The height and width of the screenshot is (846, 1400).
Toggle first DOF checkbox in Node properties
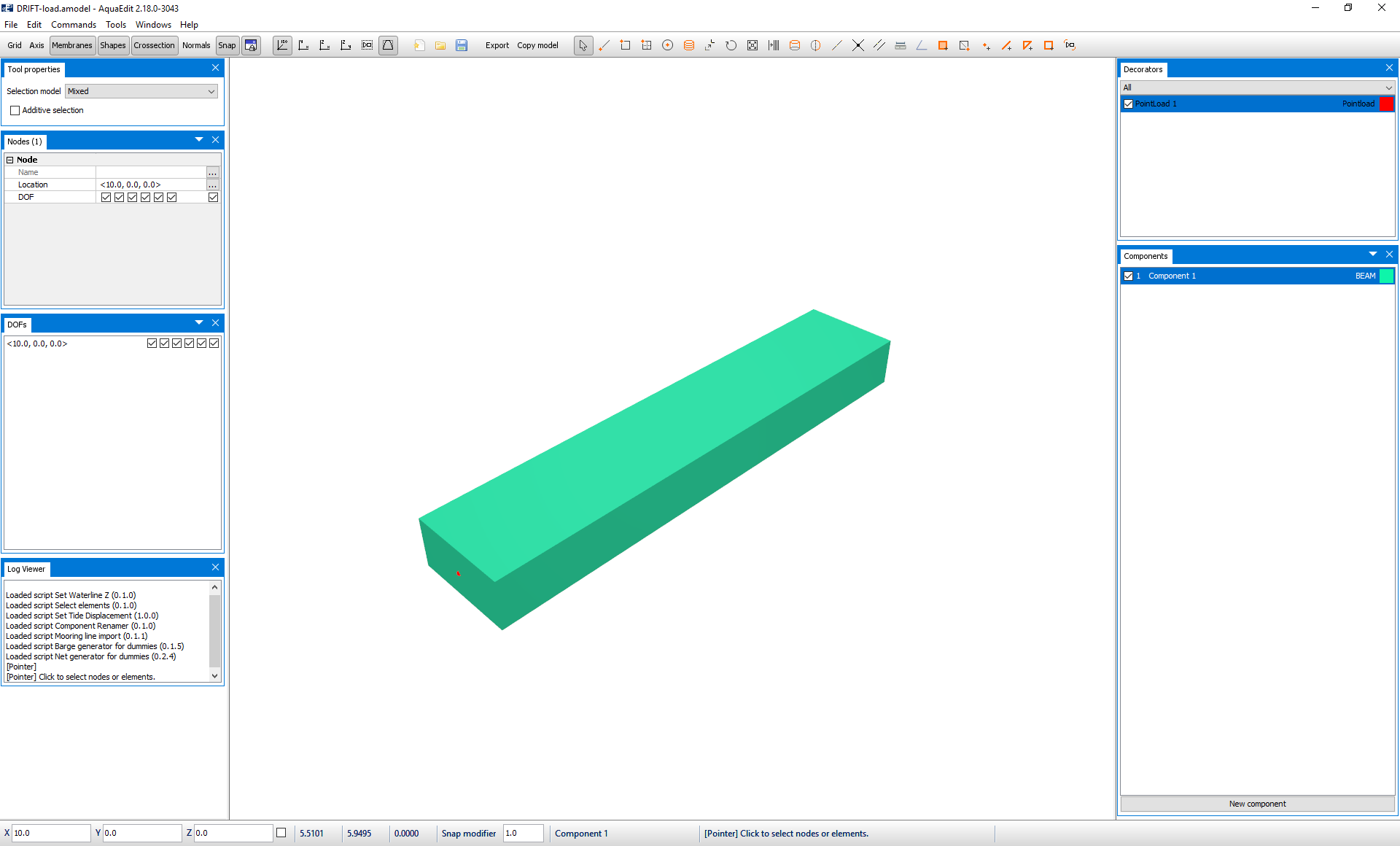pyautogui.click(x=106, y=197)
